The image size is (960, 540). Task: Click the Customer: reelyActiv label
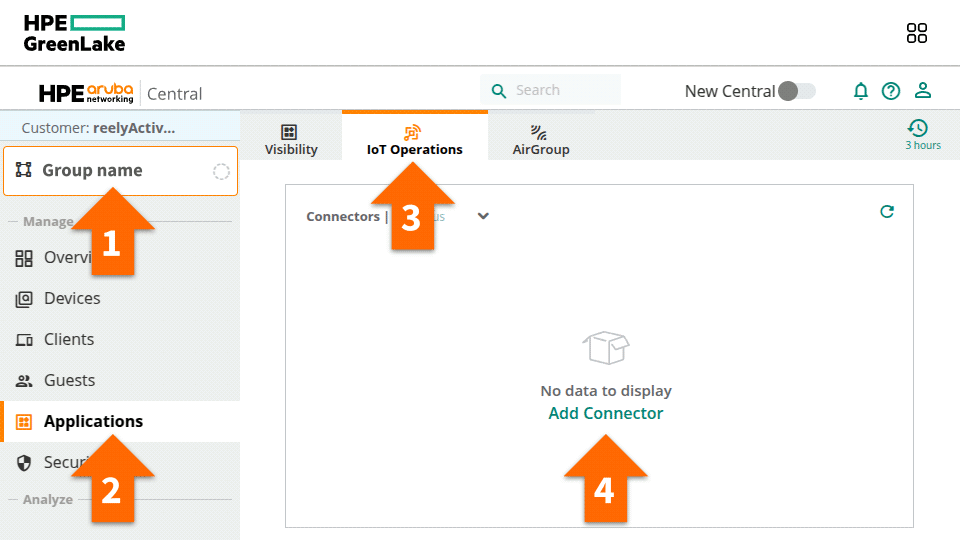(98, 128)
